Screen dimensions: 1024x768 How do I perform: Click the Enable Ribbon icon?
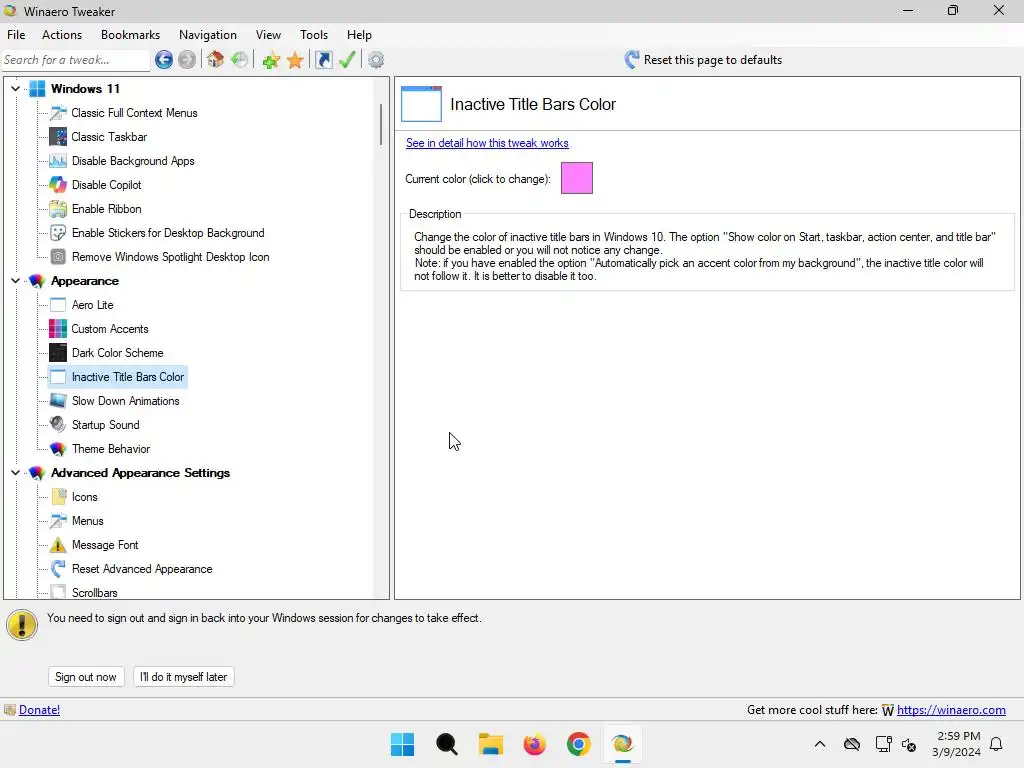pos(58,209)
